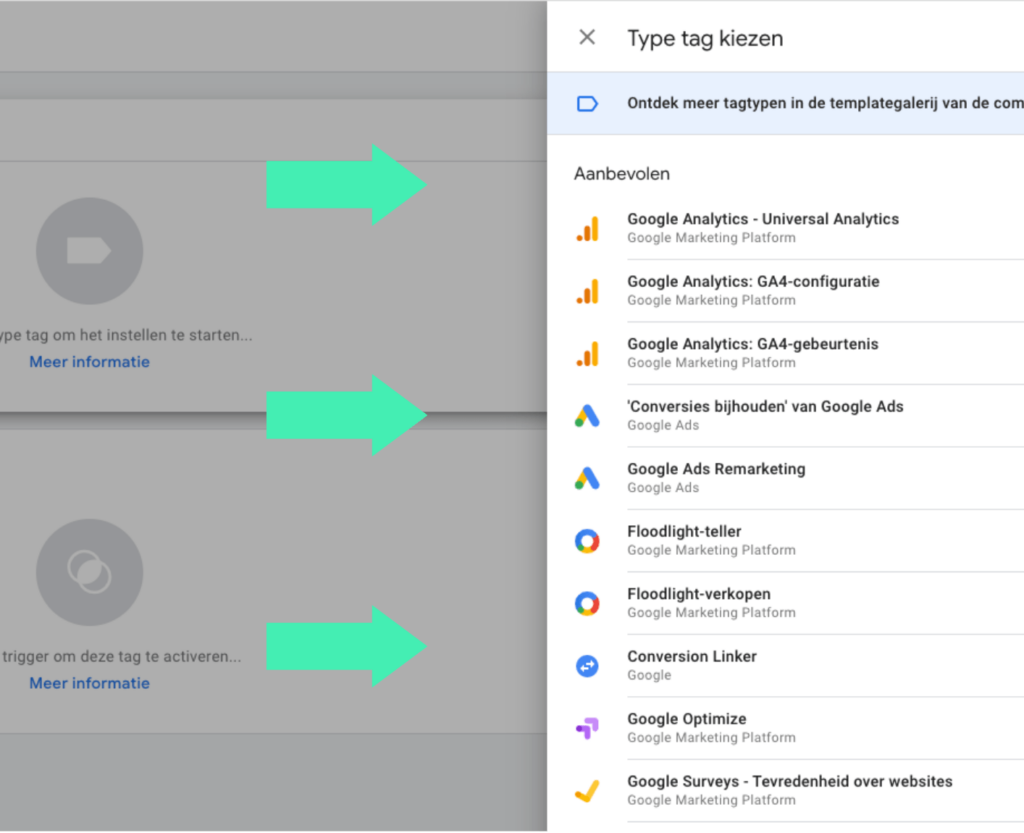The image size is (1024, 833).
Task: Open the community template gallery banner text
Action: click(825, 103)
